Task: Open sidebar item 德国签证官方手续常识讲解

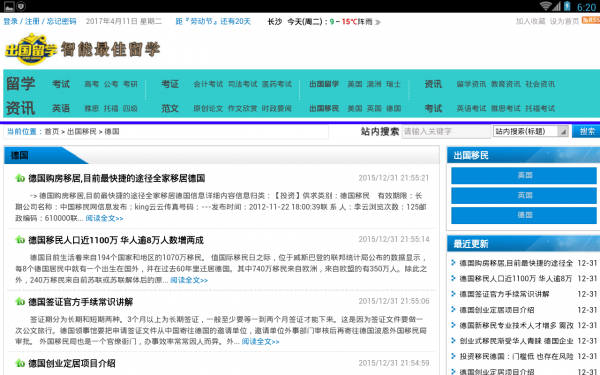Action: click(x=504, y=294)
